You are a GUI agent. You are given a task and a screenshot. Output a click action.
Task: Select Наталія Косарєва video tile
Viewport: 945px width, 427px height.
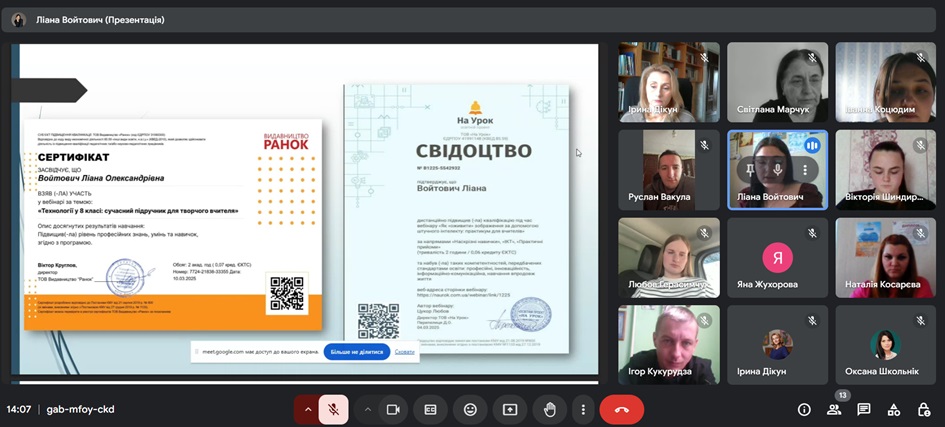(885, 258)
